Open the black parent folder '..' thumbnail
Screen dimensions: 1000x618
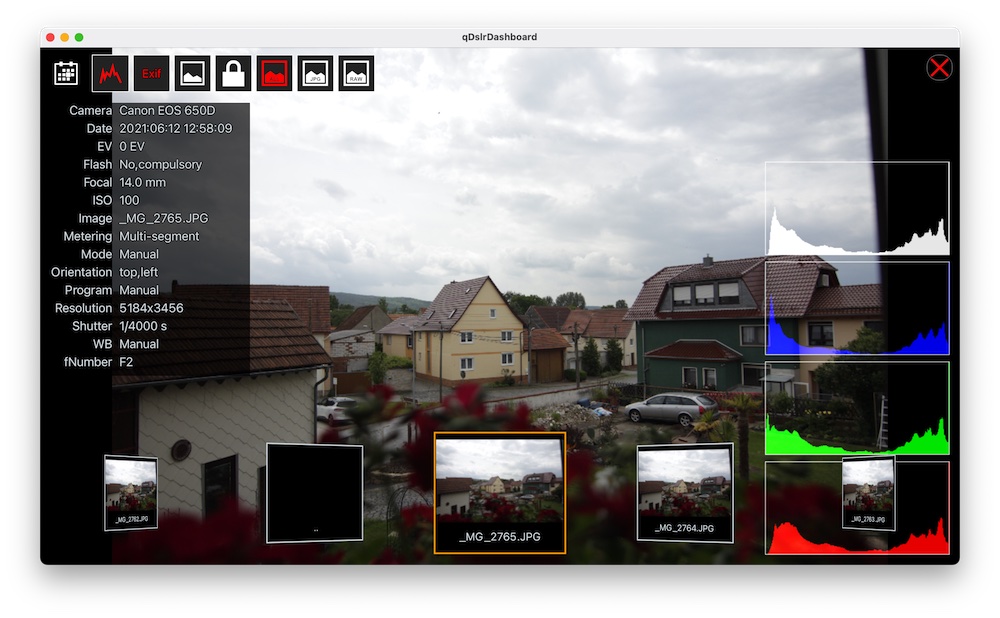[x=314, y=493]
